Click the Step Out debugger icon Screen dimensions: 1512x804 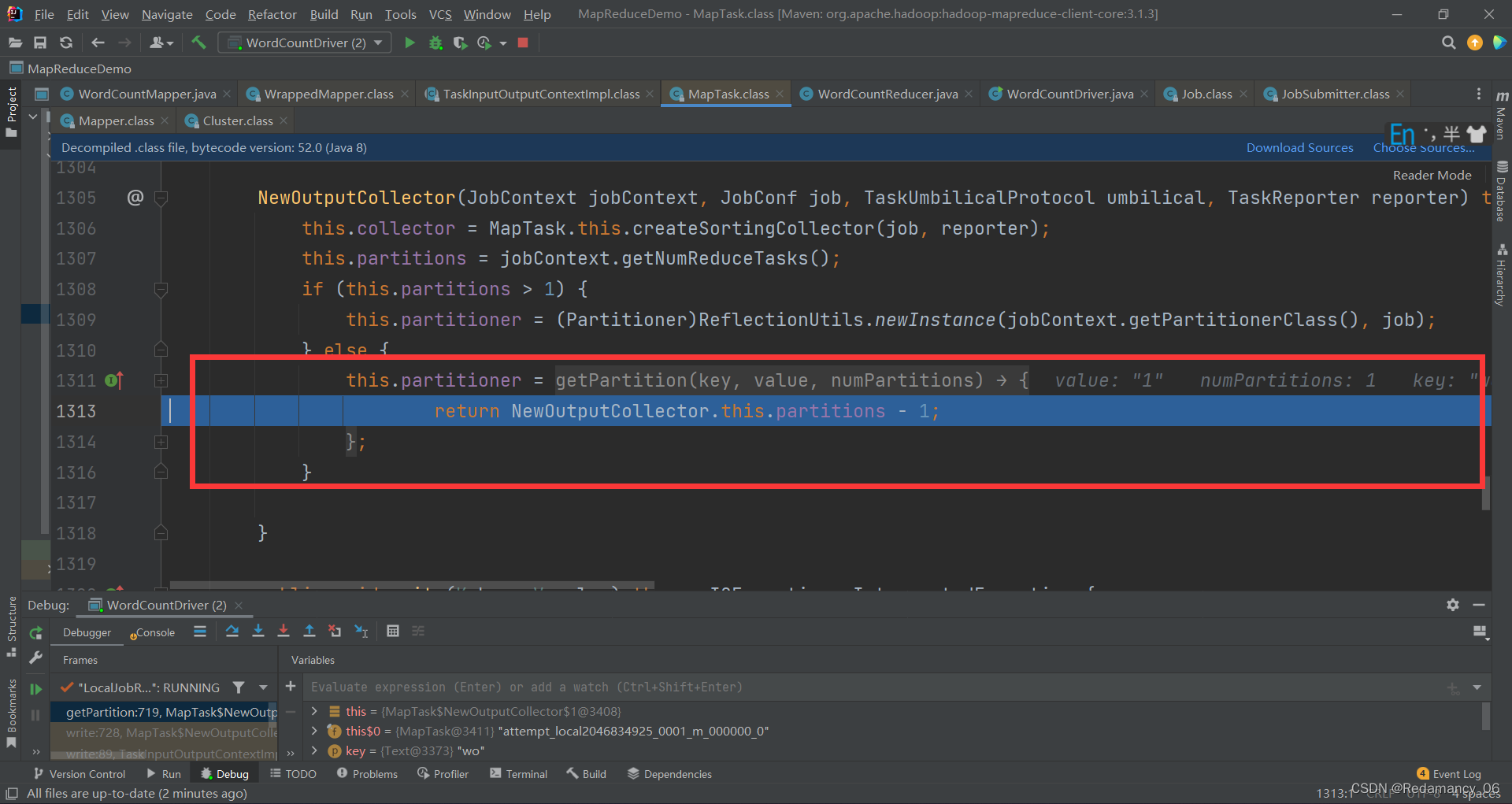309,631
